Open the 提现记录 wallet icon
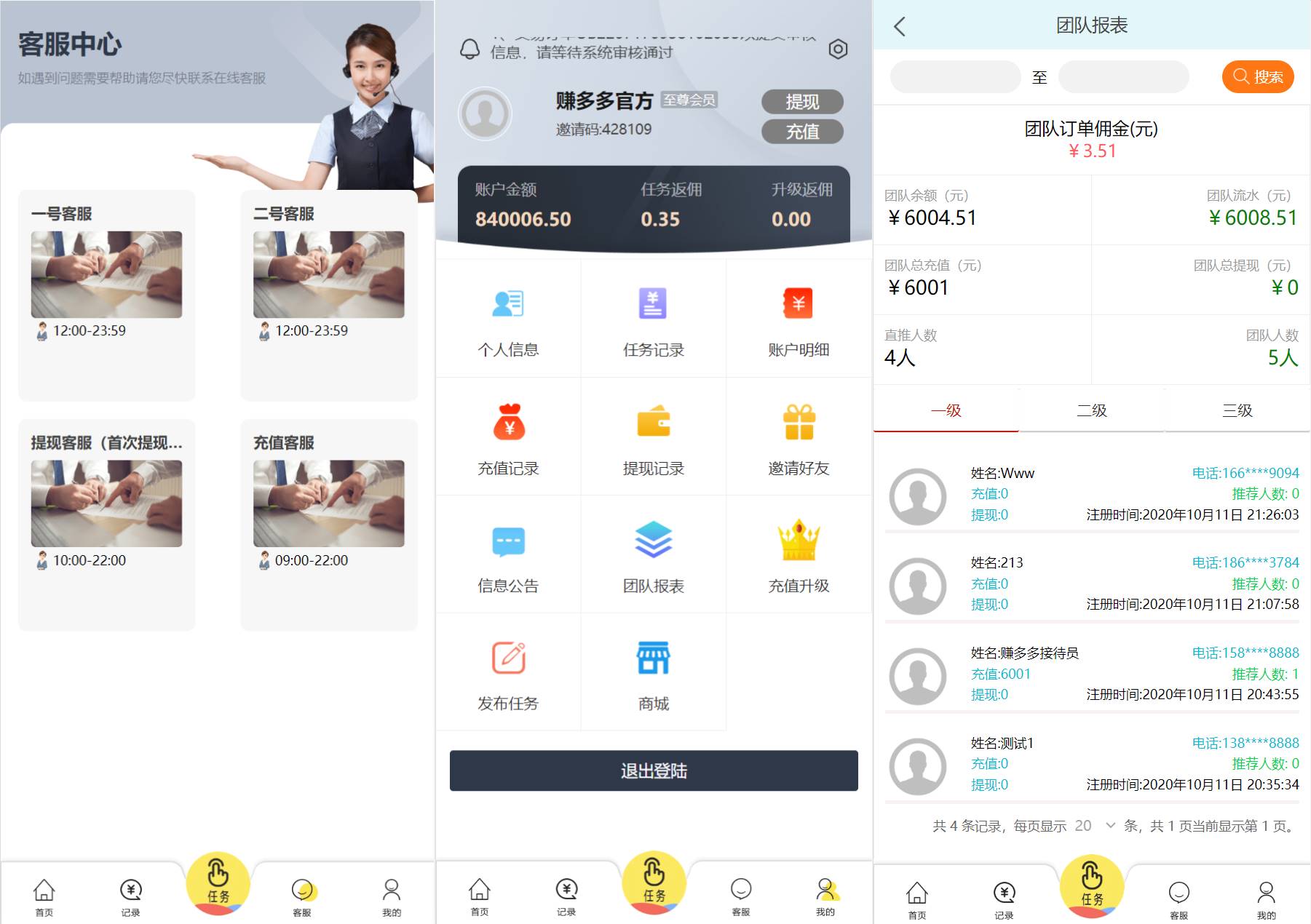Image resolution: width=1311 pixels, height=924 pixels. (653, 422)
